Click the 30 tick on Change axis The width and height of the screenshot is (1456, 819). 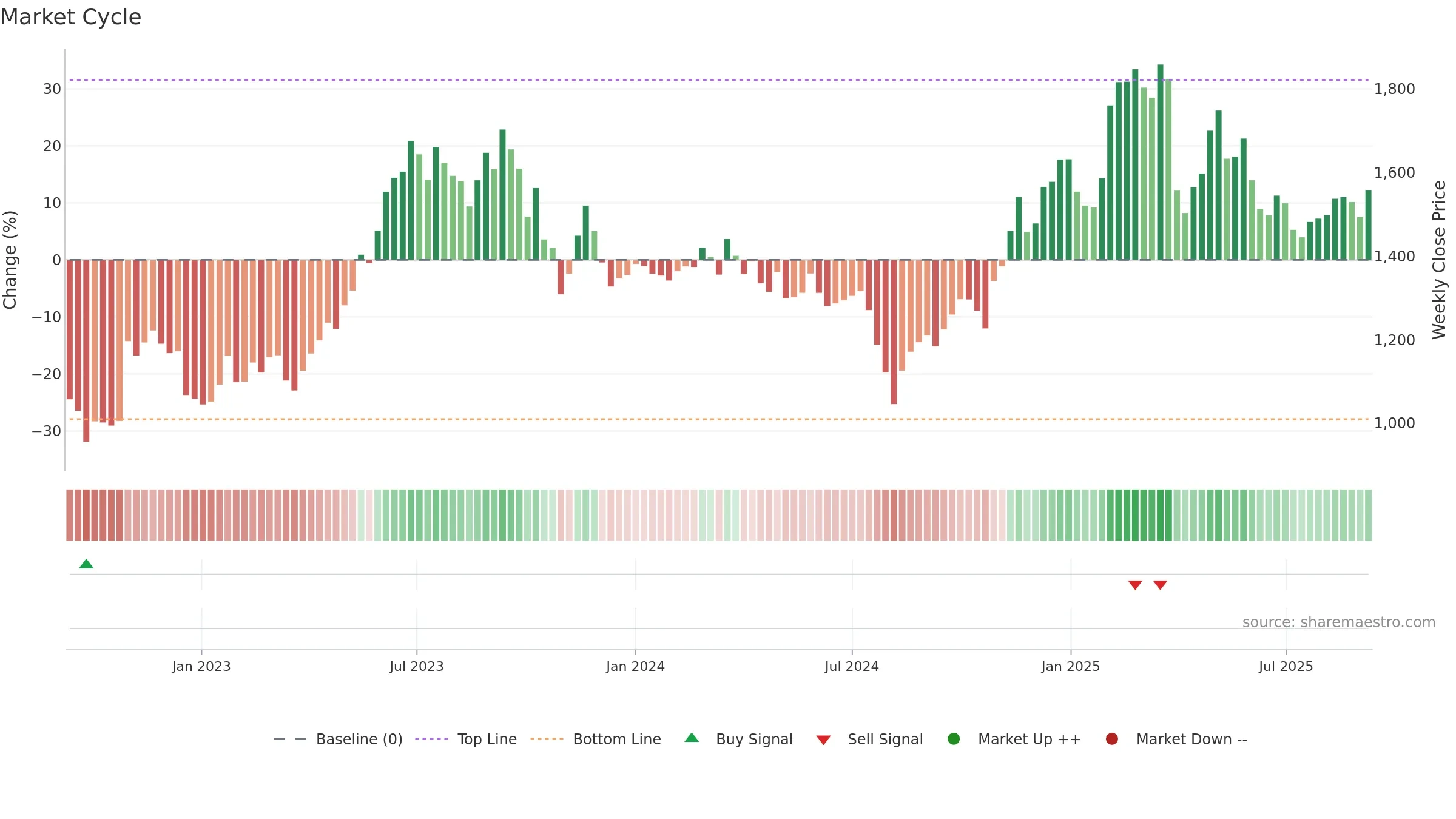[52, 89]
